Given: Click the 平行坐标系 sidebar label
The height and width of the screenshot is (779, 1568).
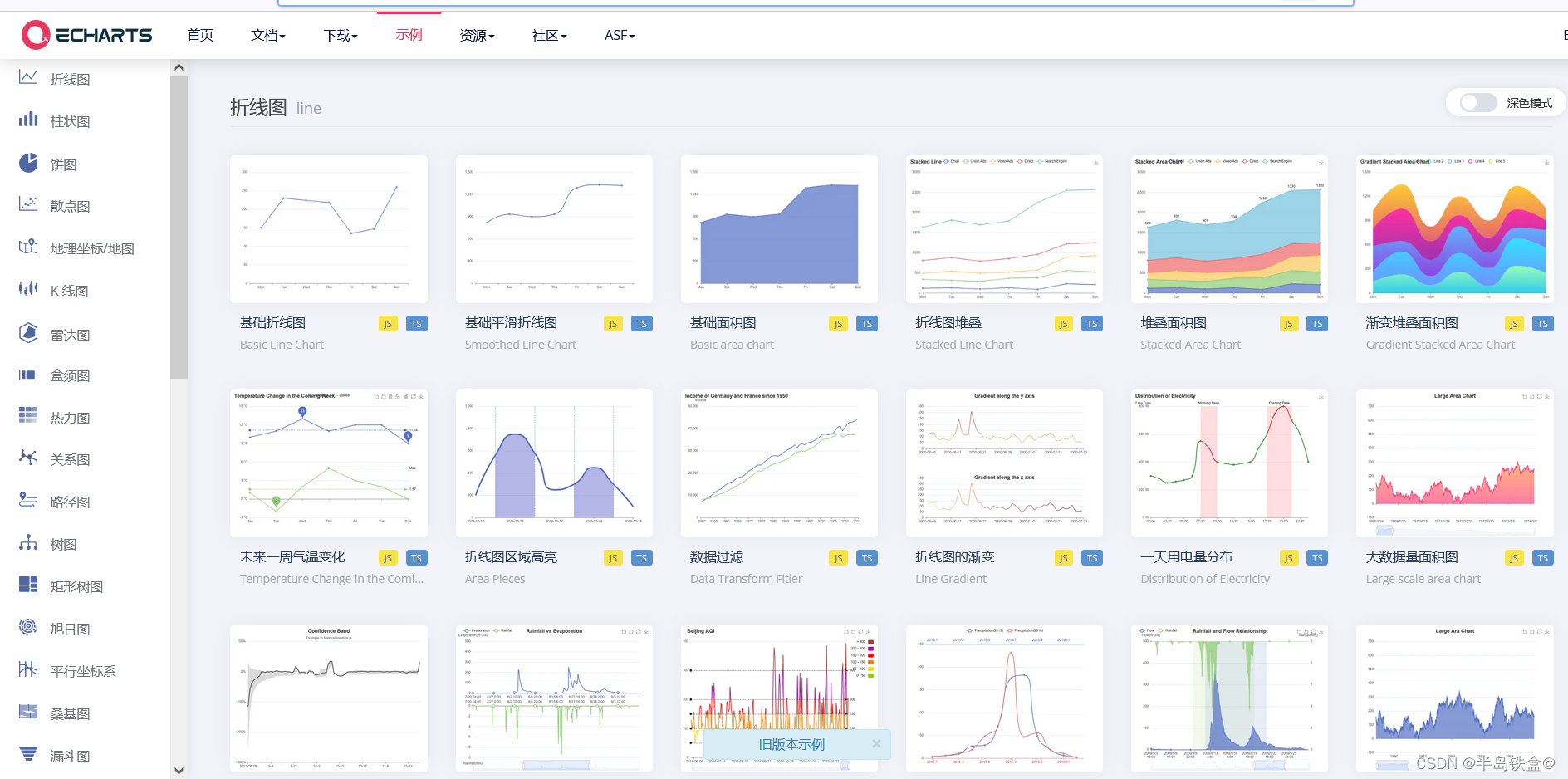Looking at the screenshot, I should [x=83, y=671].
